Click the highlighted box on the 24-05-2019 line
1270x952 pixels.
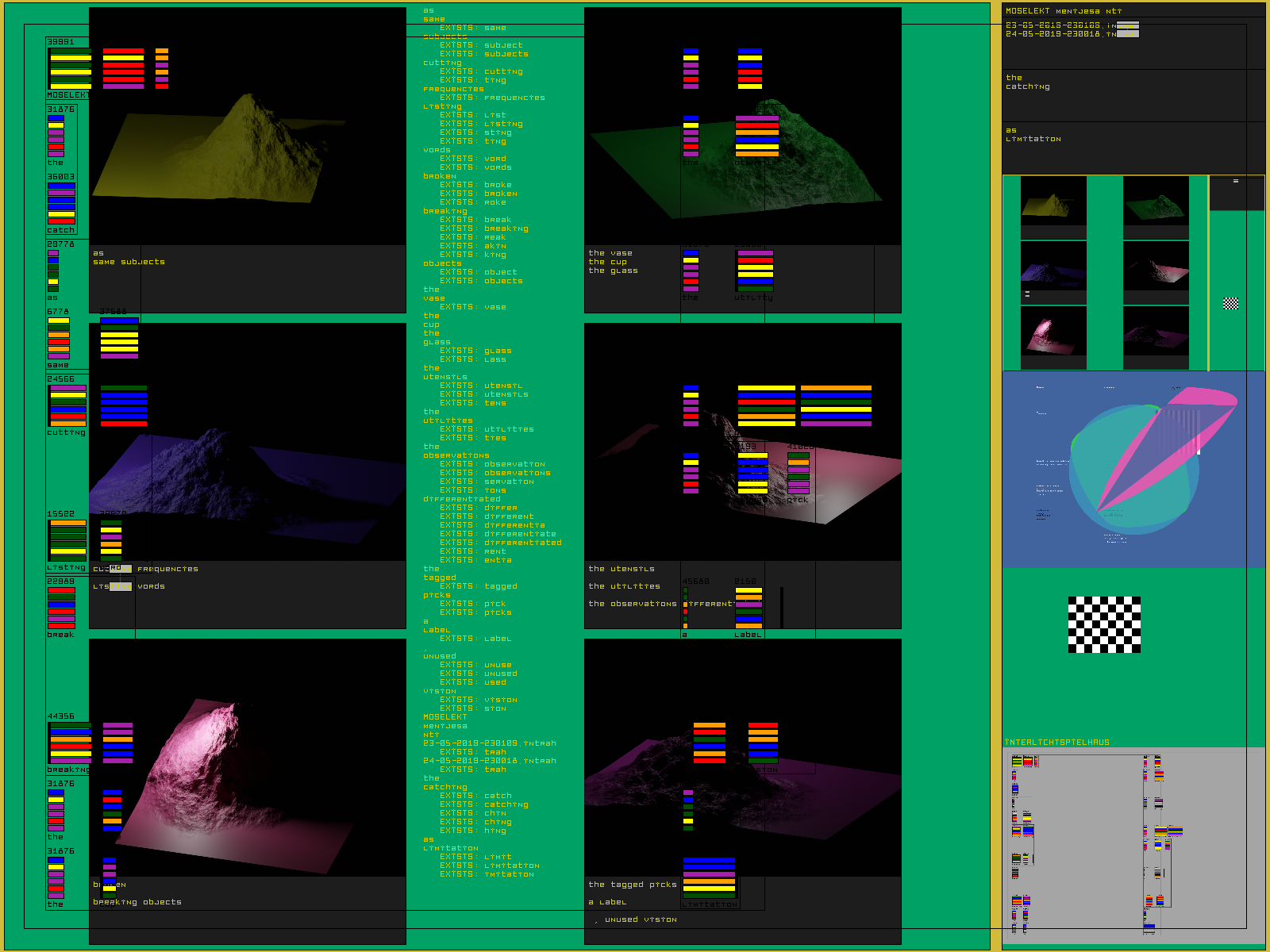[1127, 34]
